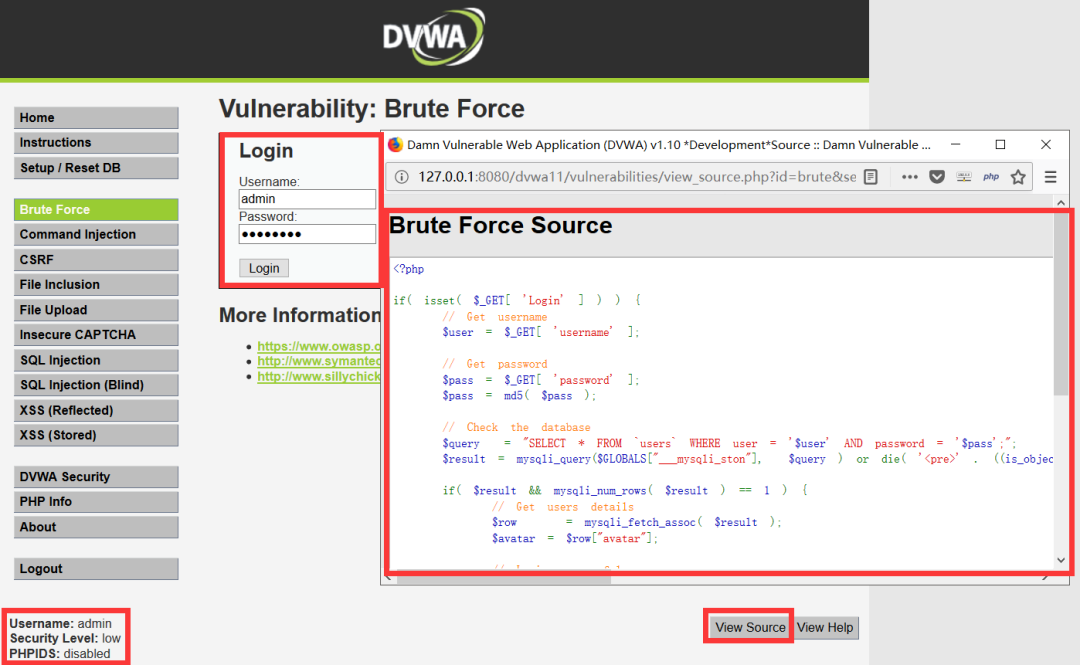The width and height of the screenshot is (1080, 665).
Task: Click View Source button
Action: pos(749,627)
